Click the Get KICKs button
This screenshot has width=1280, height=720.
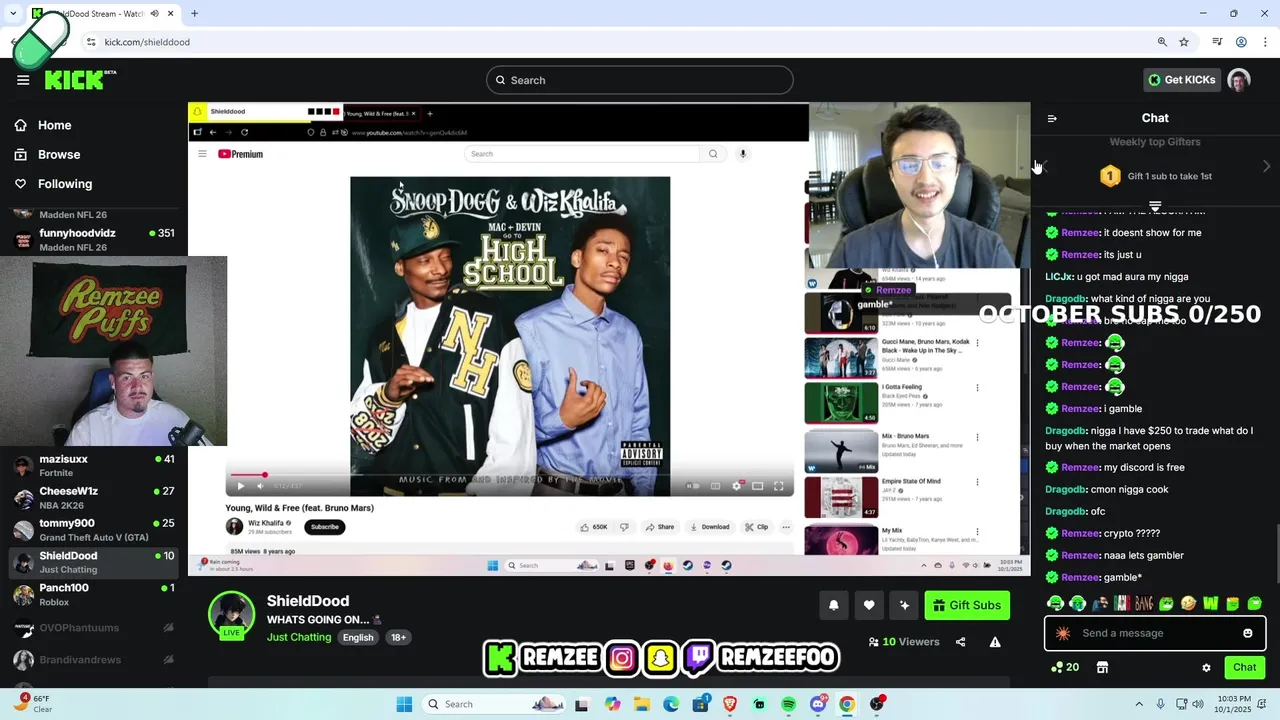coord(1181,80)
